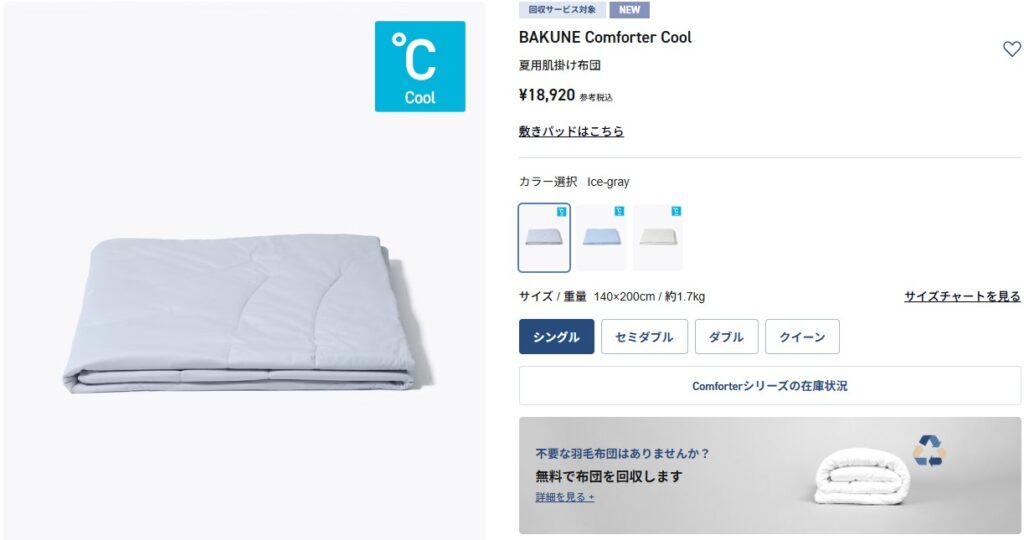The height and width of the screenshot is (540, 1024).
Task: Select the Ice-gray color thumbnail
Action: point(544,238)
